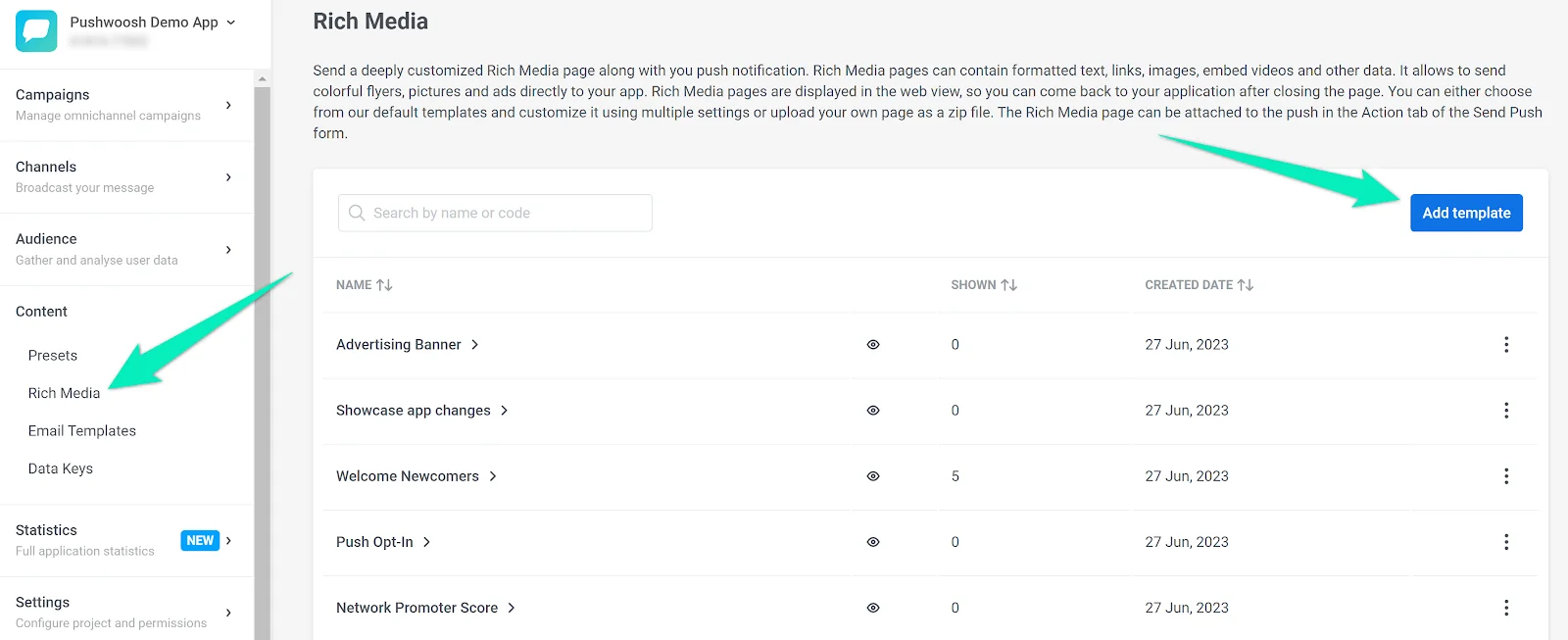Open the Showcase app changes template
1568x640 pixels.
[414, 411]
